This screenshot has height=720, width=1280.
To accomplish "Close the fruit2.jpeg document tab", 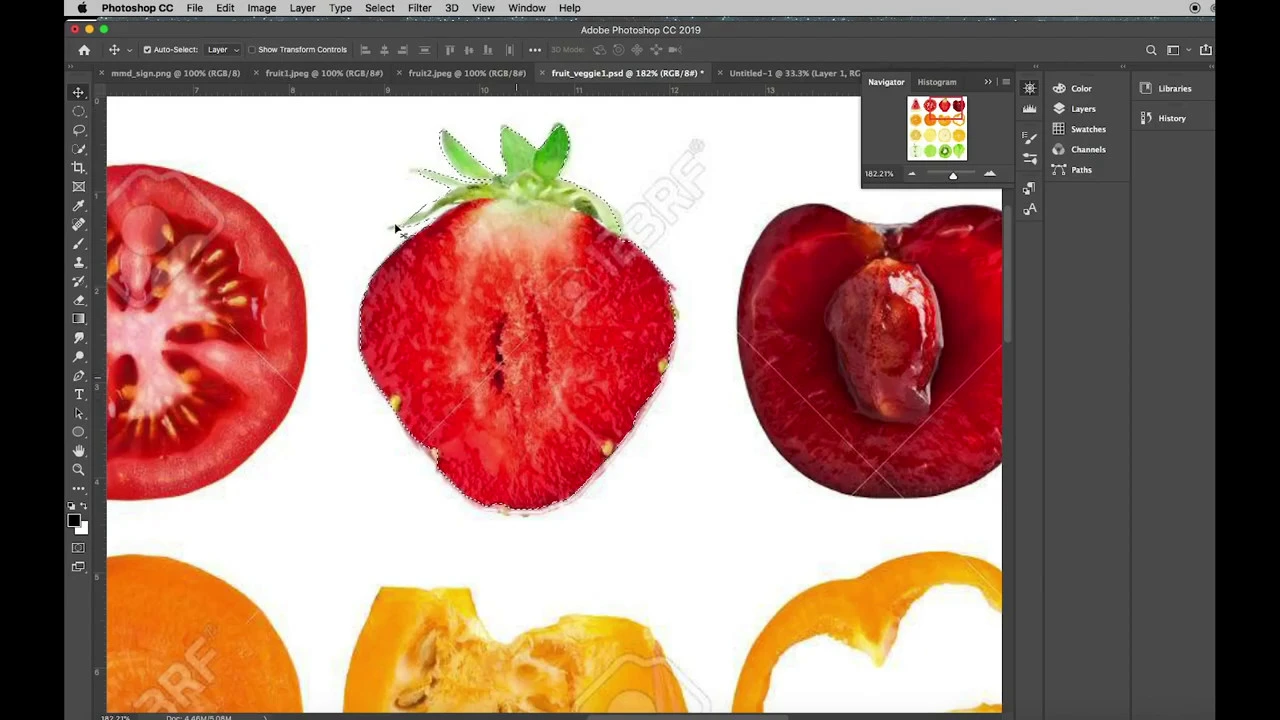I will click(400, 73).
